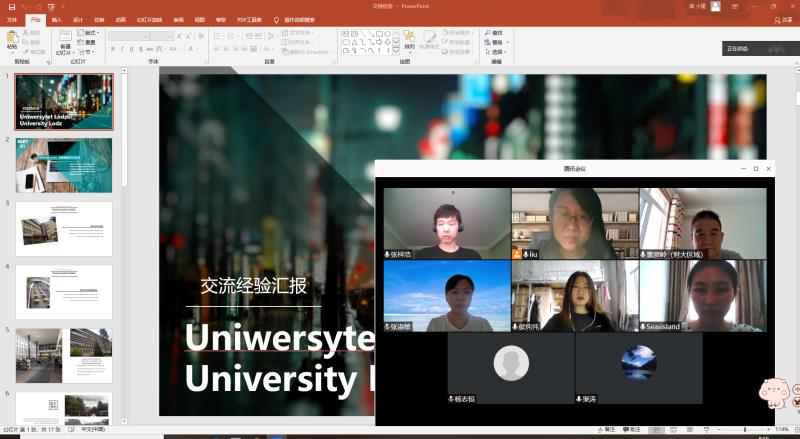Click the New Slide button icon
The image size is (800, 439).
(64, 38)
